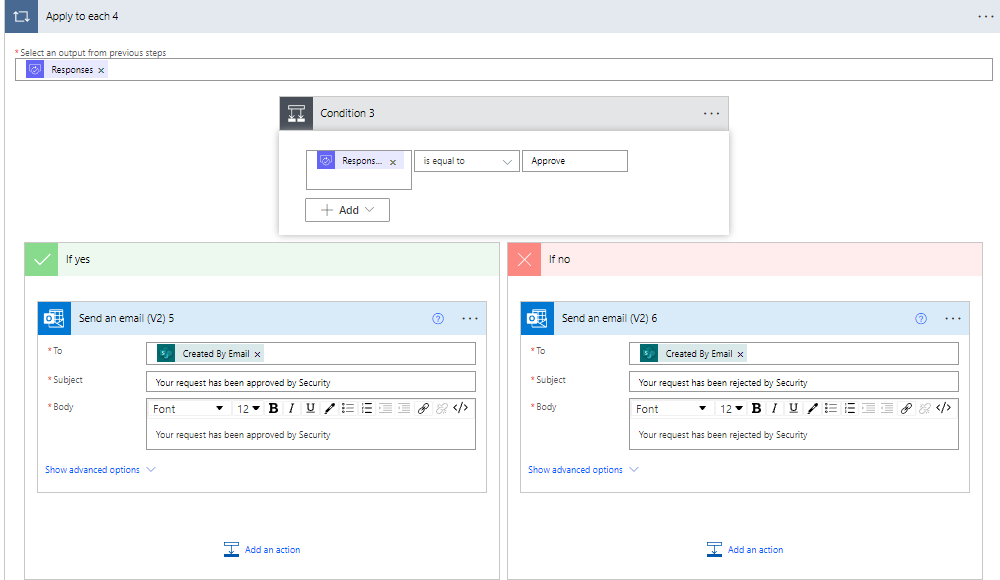Open the 'is equal to' operator dropdown
Screen dimensions: 1000x580
click(x=467, y=161)
